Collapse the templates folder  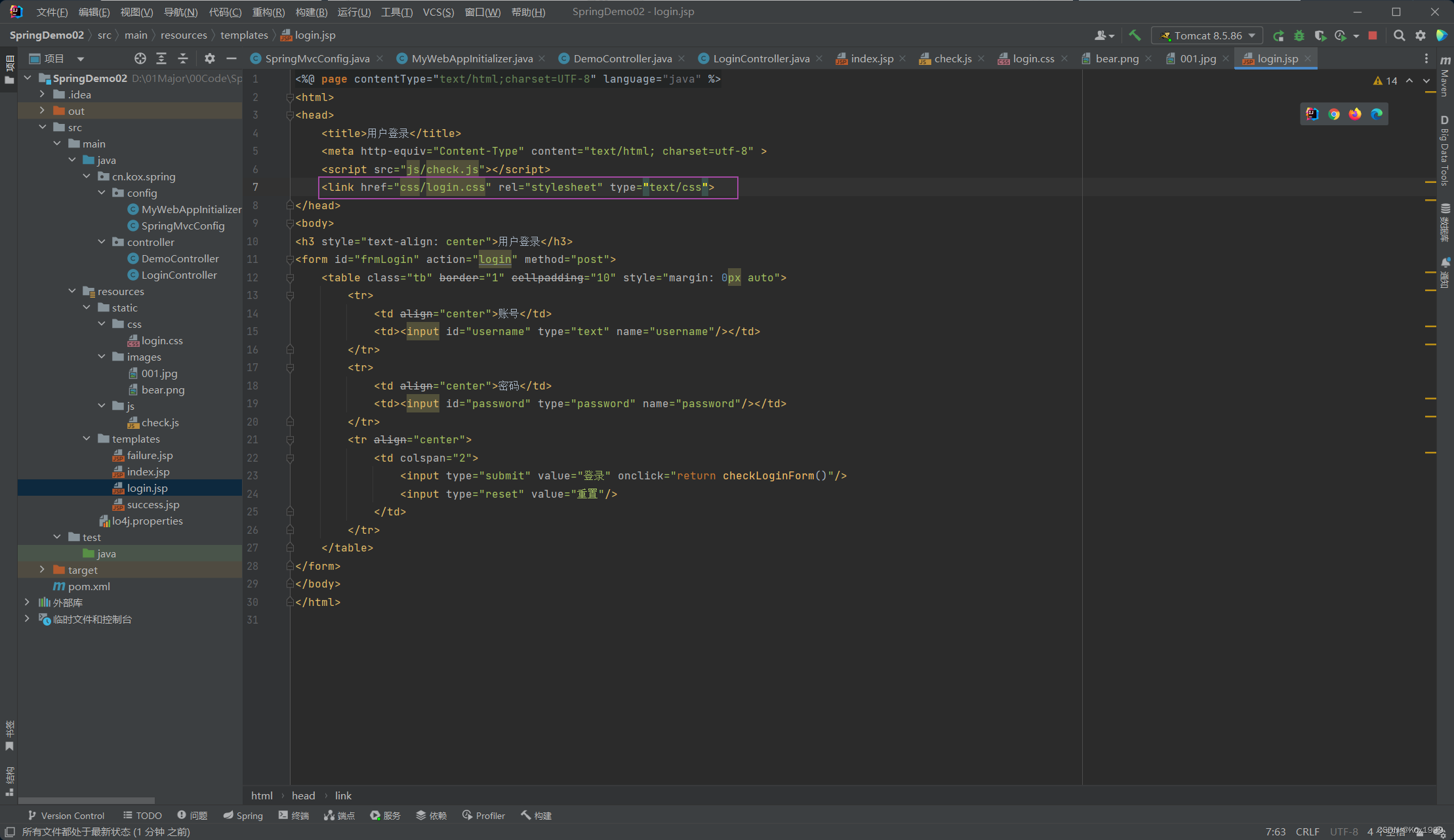pos(87,439)
